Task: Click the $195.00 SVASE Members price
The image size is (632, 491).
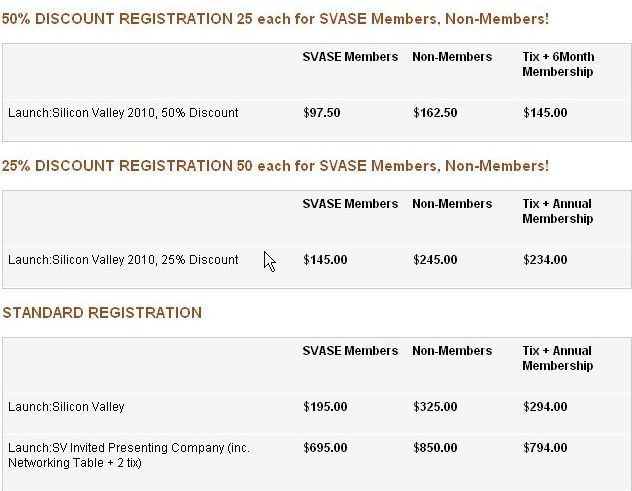Action: pos(324,407)
